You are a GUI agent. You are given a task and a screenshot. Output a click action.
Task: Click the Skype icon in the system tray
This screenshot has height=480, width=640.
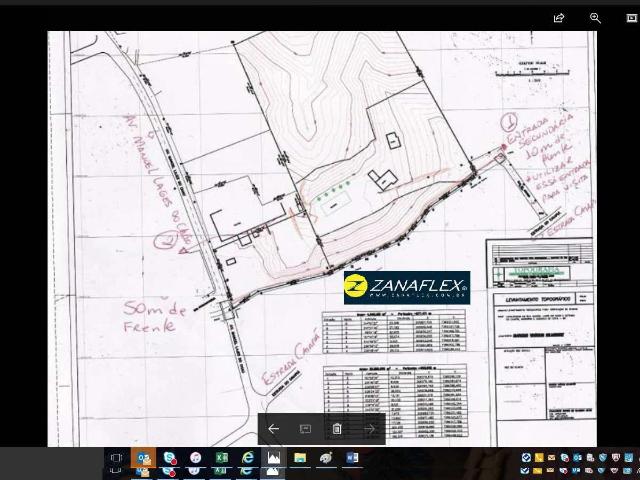(564, 458)
